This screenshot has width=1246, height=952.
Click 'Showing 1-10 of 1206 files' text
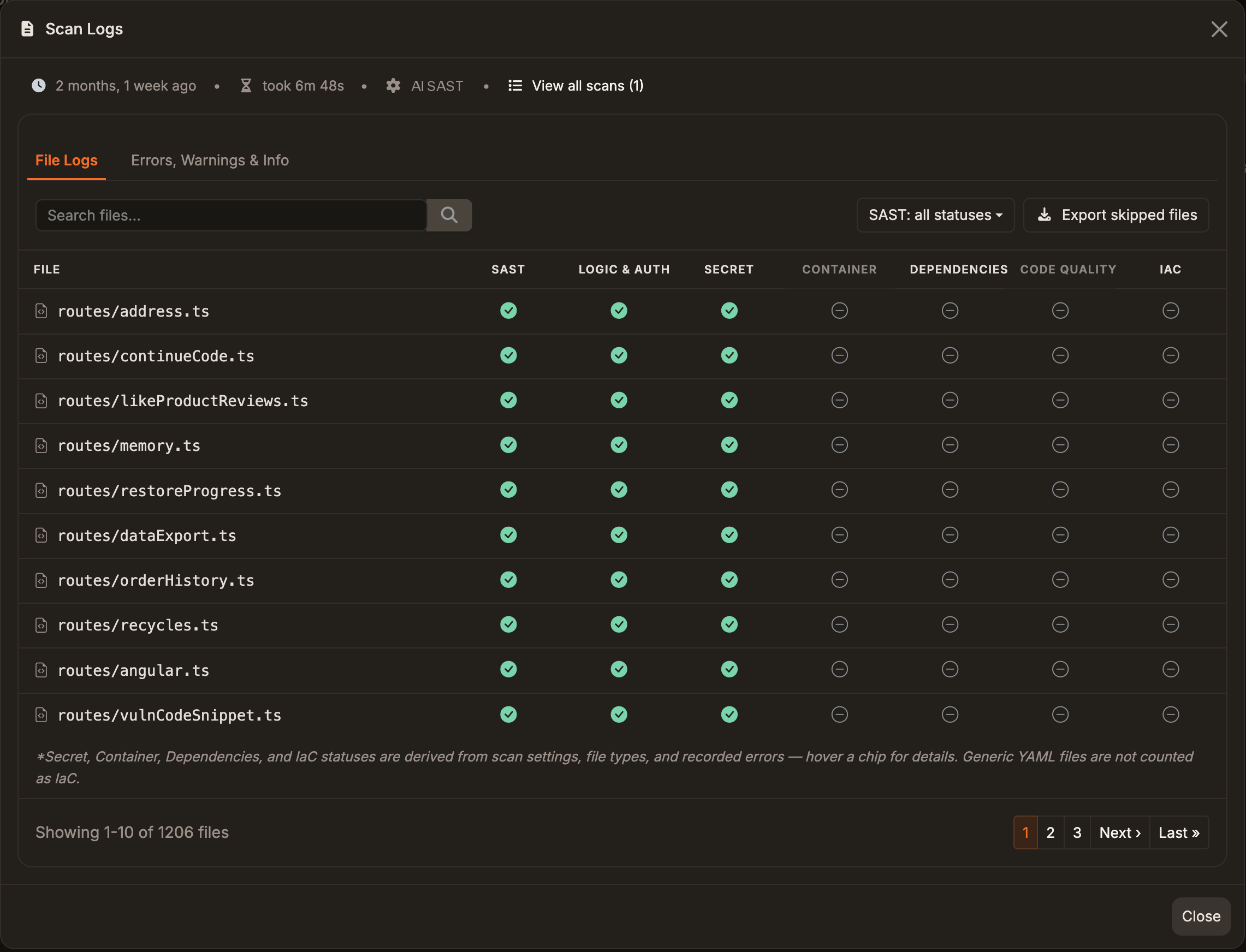[x=132, y=832]
